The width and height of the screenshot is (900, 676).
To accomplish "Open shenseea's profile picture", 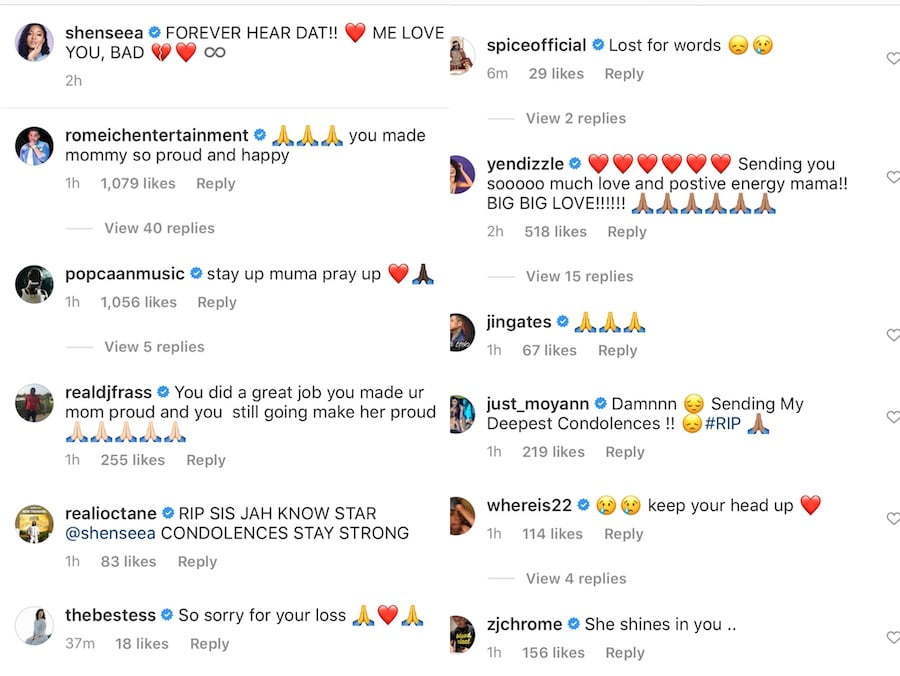I will (x=34, y=42).
